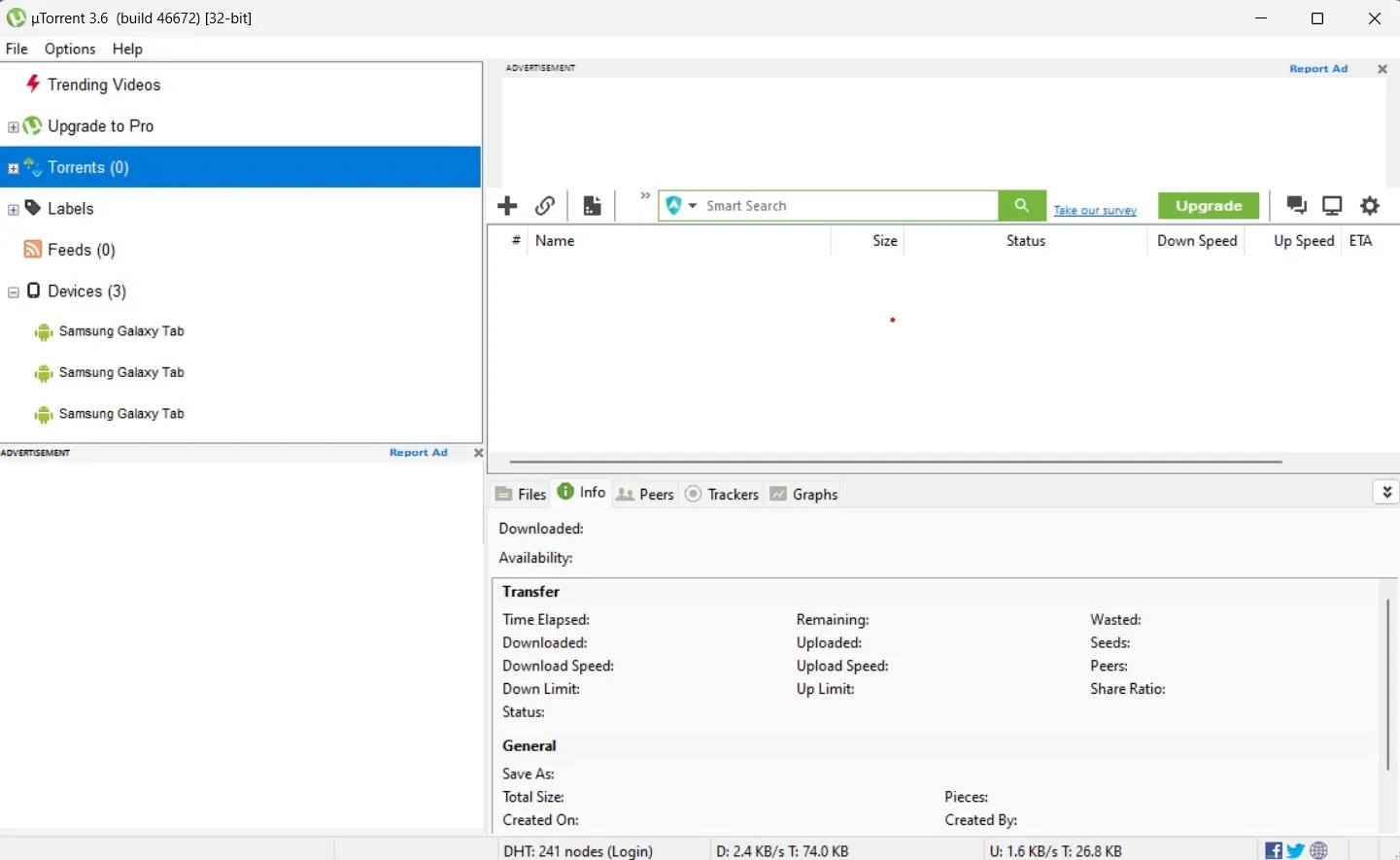Viewport: 1400px width, 860px height.
Task: Expand the toolbar overflow chevron
Action: coord(645,195)
